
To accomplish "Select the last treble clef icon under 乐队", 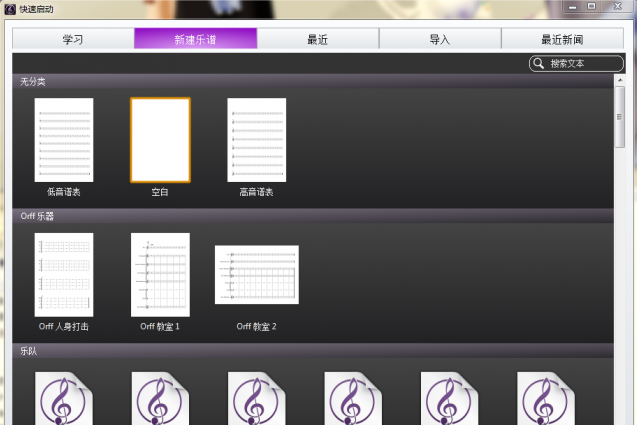I will click(x=546, y=399).
